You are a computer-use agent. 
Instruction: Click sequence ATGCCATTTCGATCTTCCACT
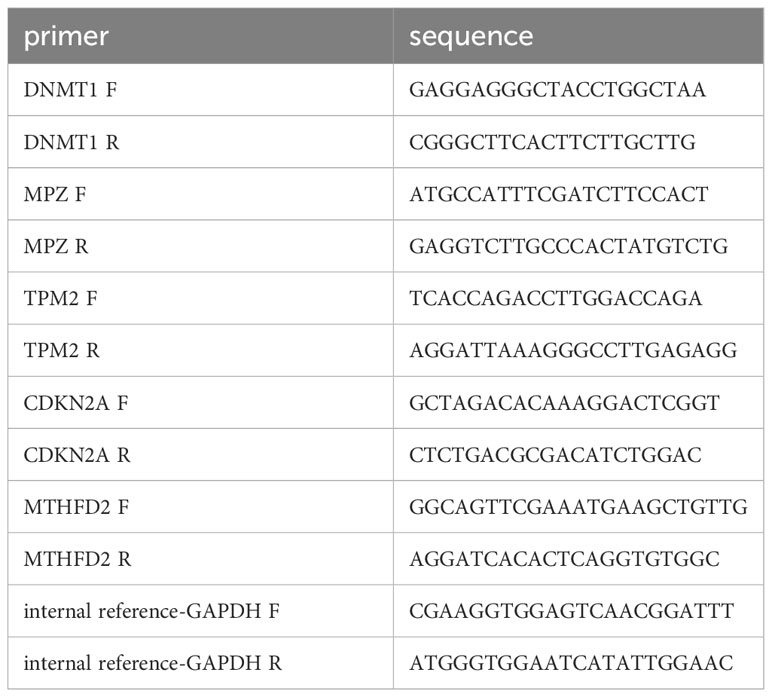(559, 194)
